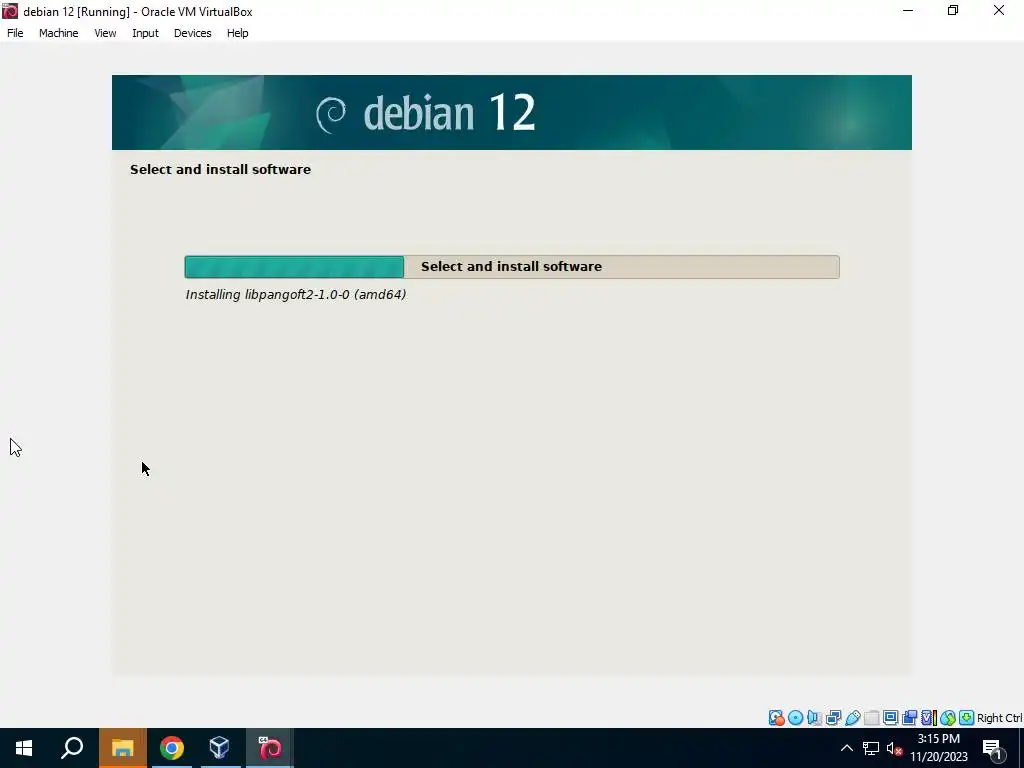Viewport: 1024px width, 768px height.
Task: Open the clock showing 3:15 PM
Action: (938, 748)
